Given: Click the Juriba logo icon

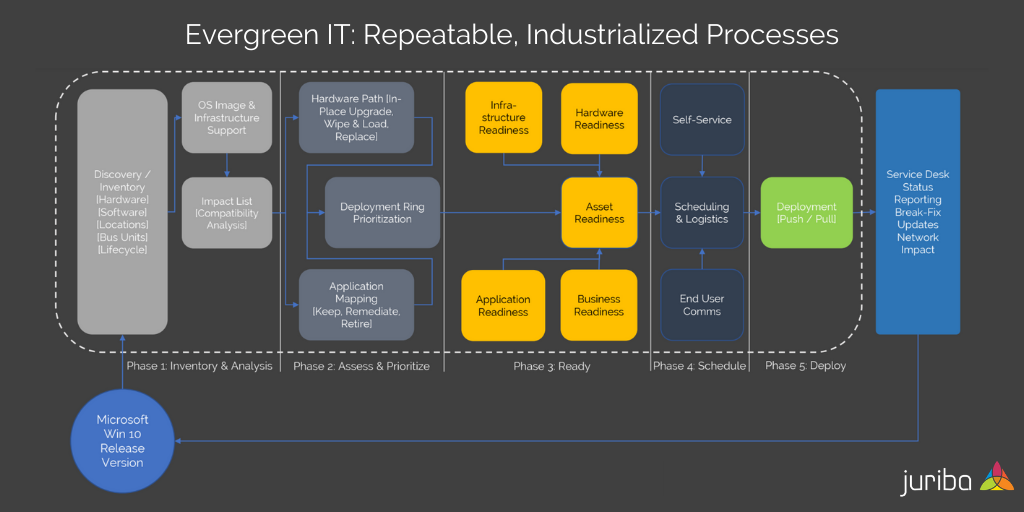Looking at the screenshot, I should coord(995,476).
